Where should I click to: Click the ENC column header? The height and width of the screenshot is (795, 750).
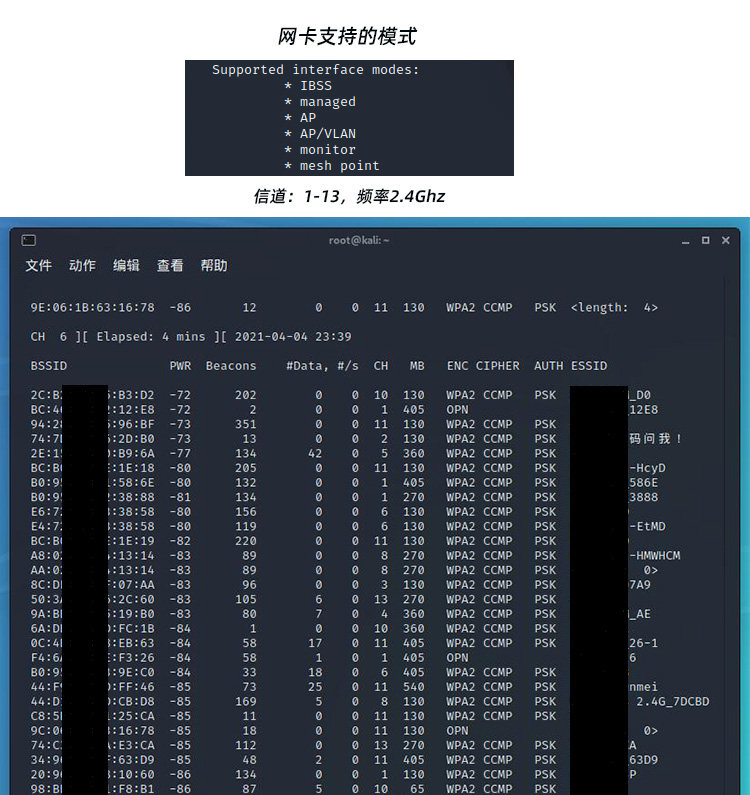click(x=457, y=366)
